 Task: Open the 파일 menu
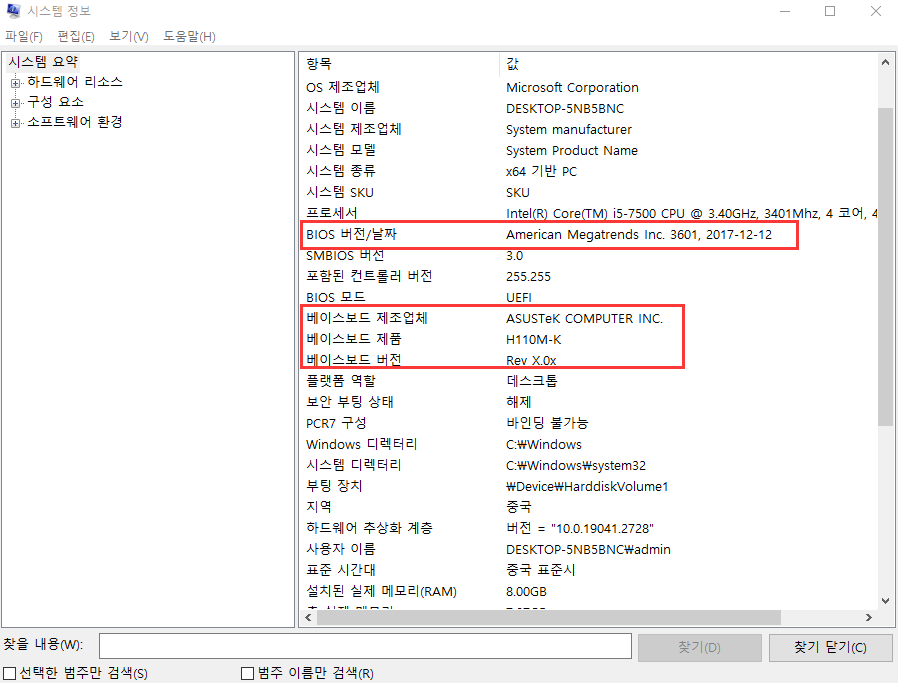[24, 35]
